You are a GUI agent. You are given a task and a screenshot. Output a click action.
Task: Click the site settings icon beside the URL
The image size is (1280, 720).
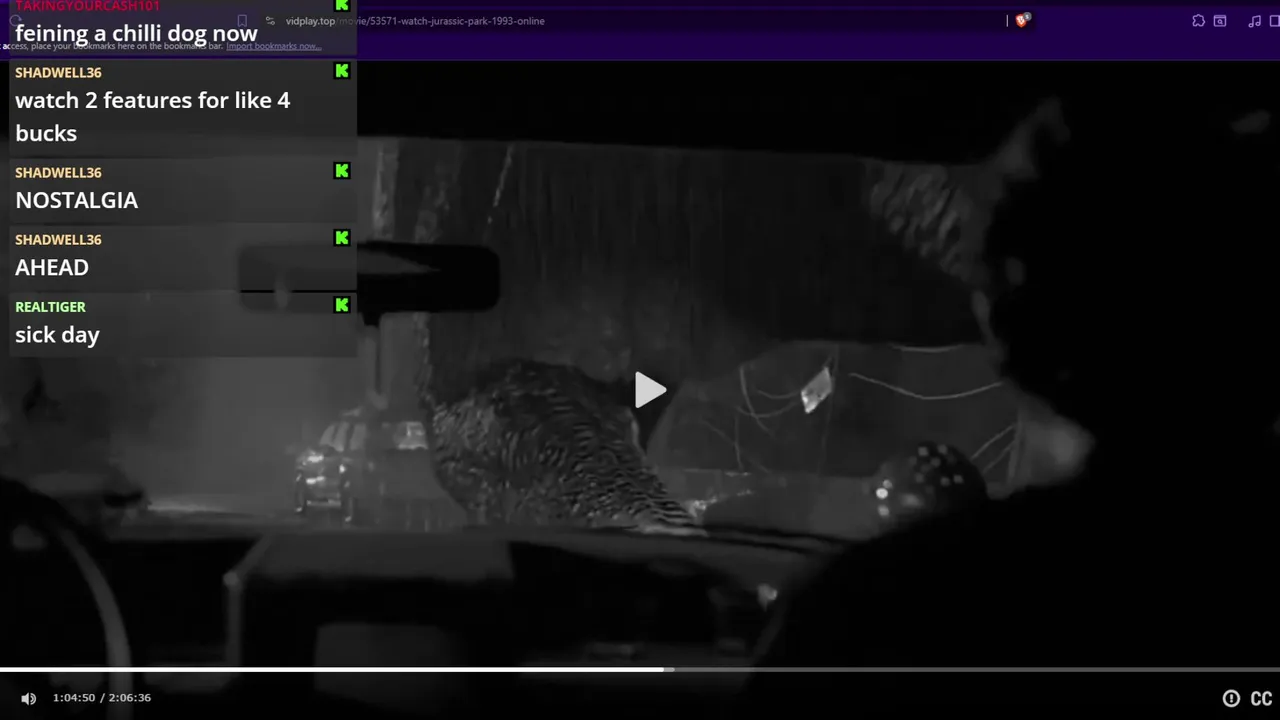click(x=270, y=21)
